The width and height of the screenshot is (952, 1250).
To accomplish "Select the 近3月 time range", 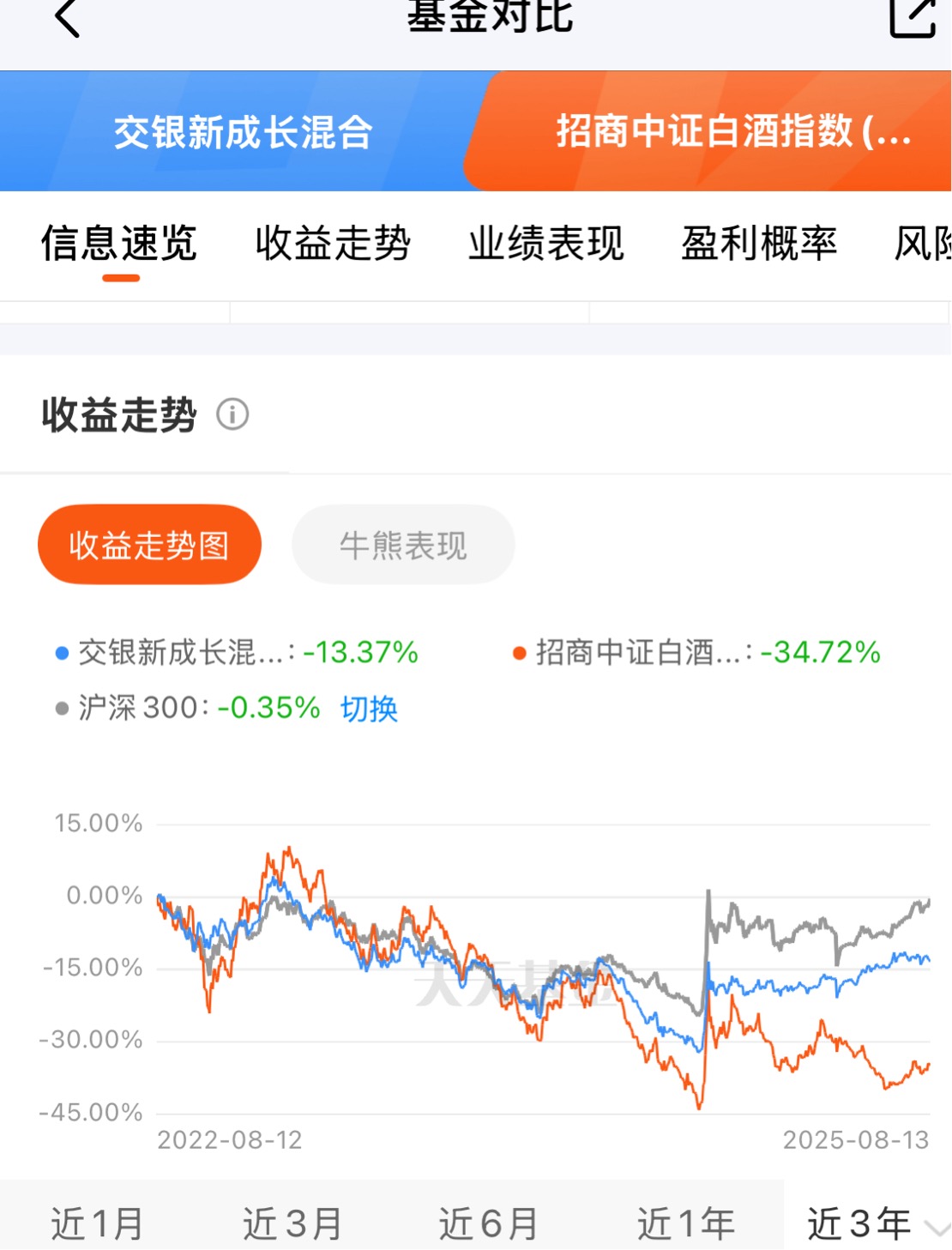I will click(292, 1224).
